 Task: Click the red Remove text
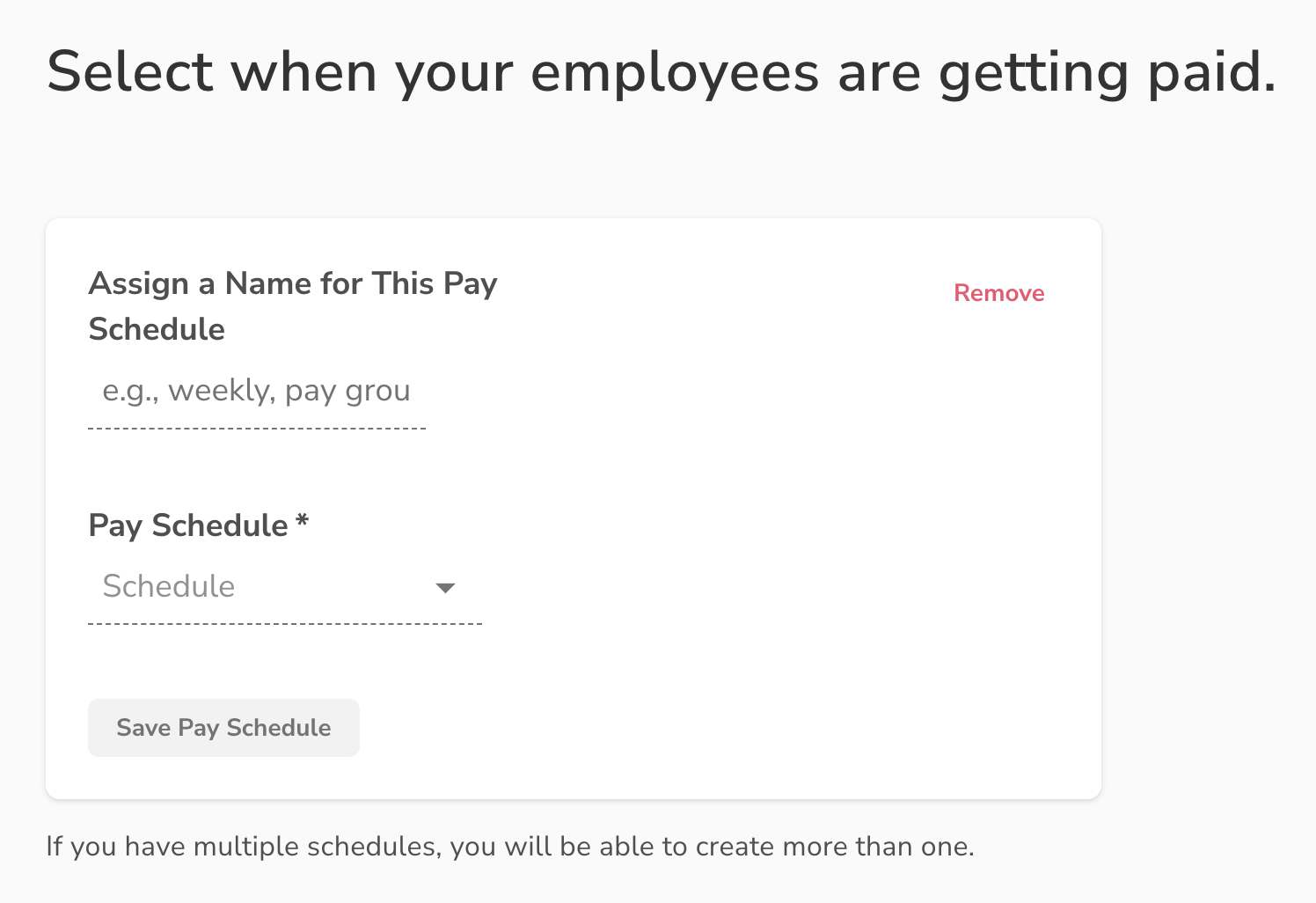coord(998,293)
